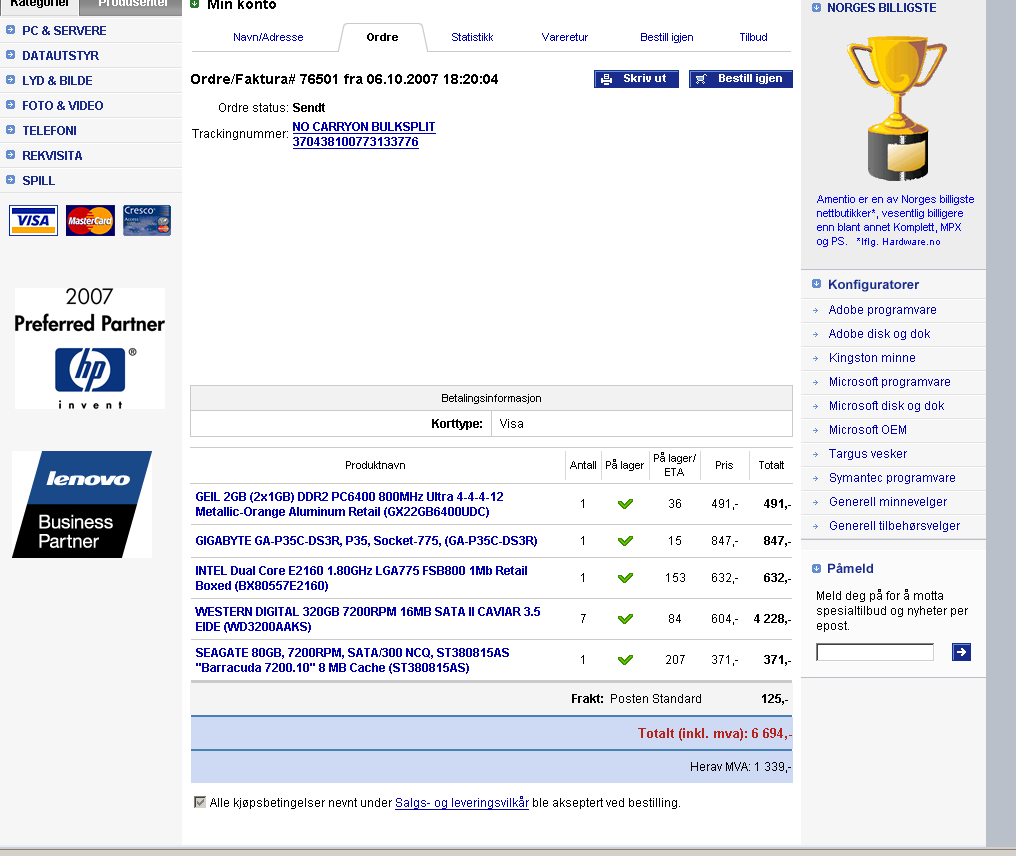This screenshot has width=1016, height=856.
Task: Open the FOTO & VIDEO category
Action: 62,106
